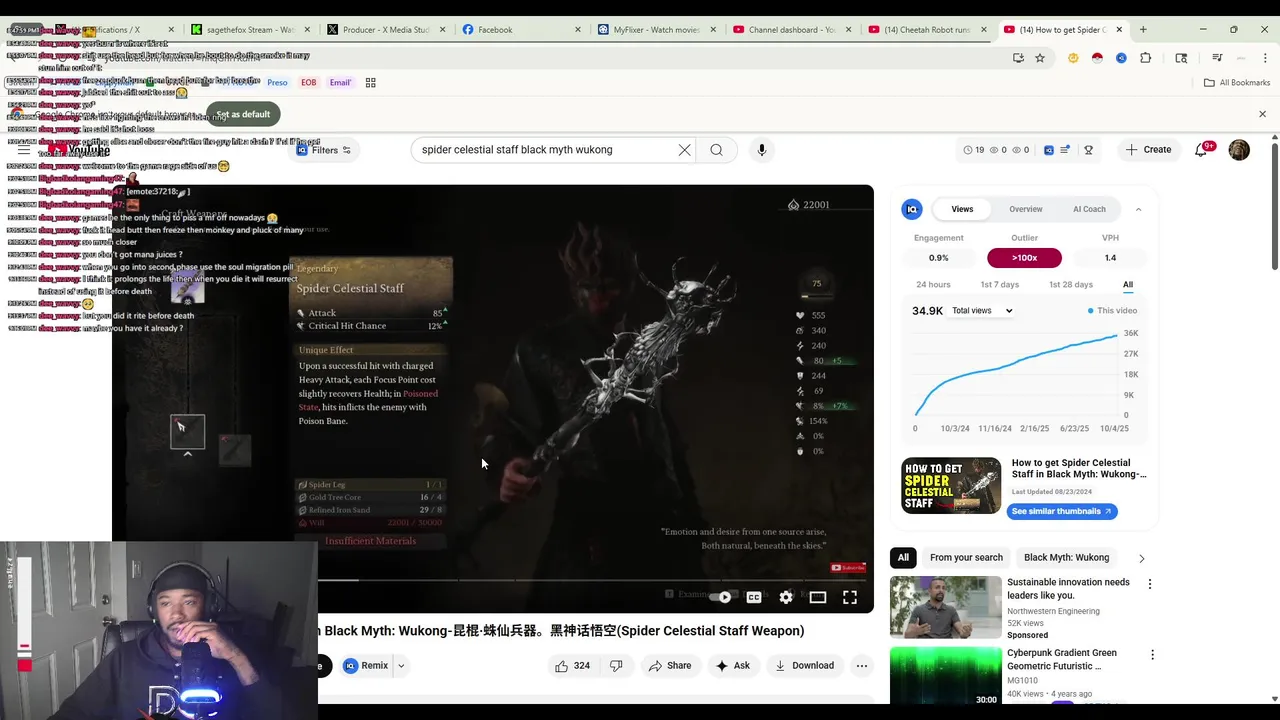
Task: Switch to vidIQ Overview tab
Action: click(x=1025, y=209)
